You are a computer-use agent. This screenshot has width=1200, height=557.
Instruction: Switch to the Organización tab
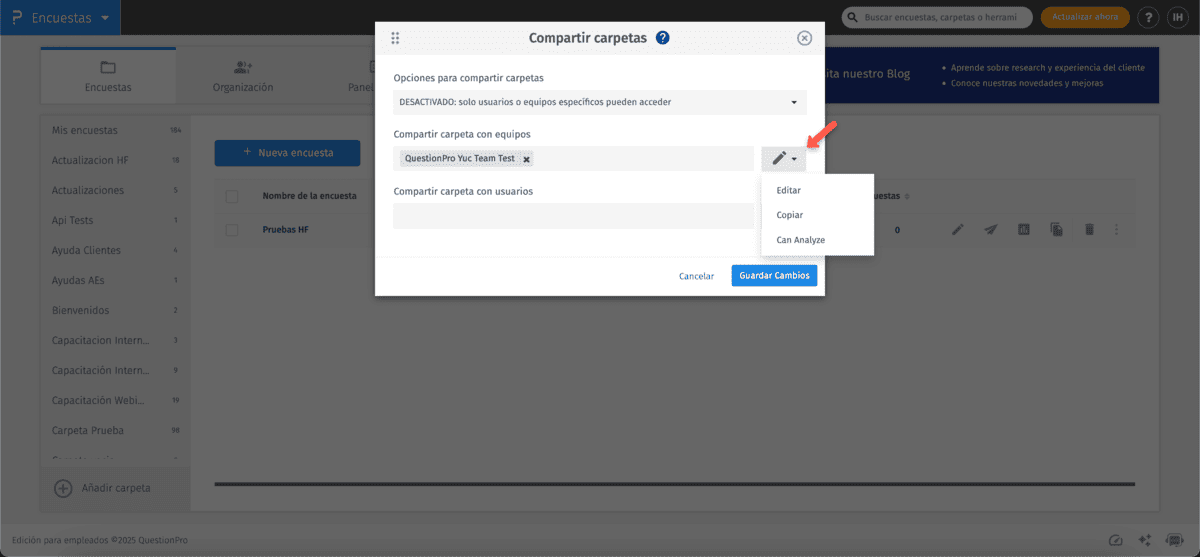point(243,76)
